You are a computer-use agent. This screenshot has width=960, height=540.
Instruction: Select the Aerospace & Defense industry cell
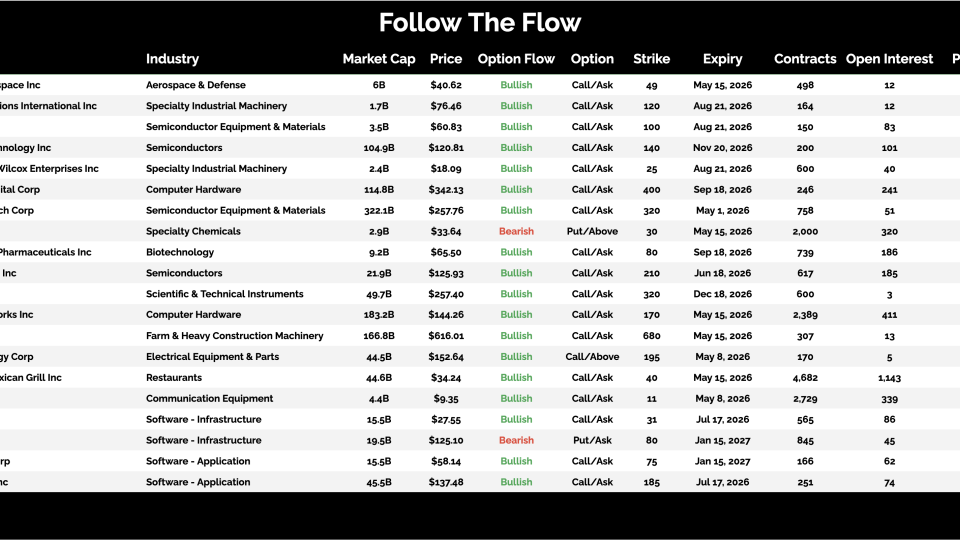196,85
